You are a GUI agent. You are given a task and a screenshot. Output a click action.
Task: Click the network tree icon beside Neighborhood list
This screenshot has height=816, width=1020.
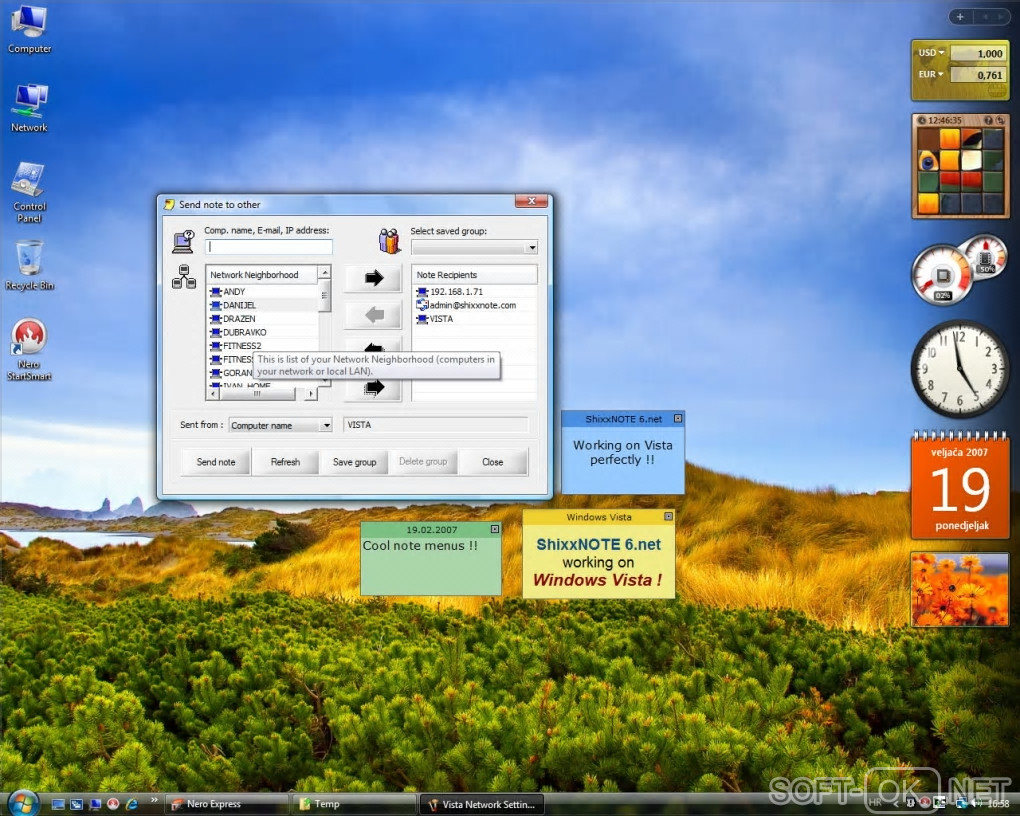183,277
